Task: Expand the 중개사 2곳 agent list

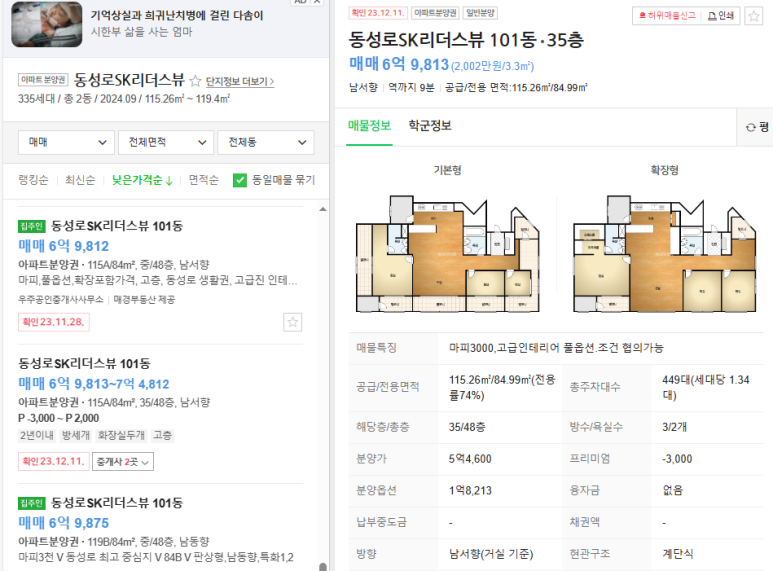Action: [x=123, y=462]
